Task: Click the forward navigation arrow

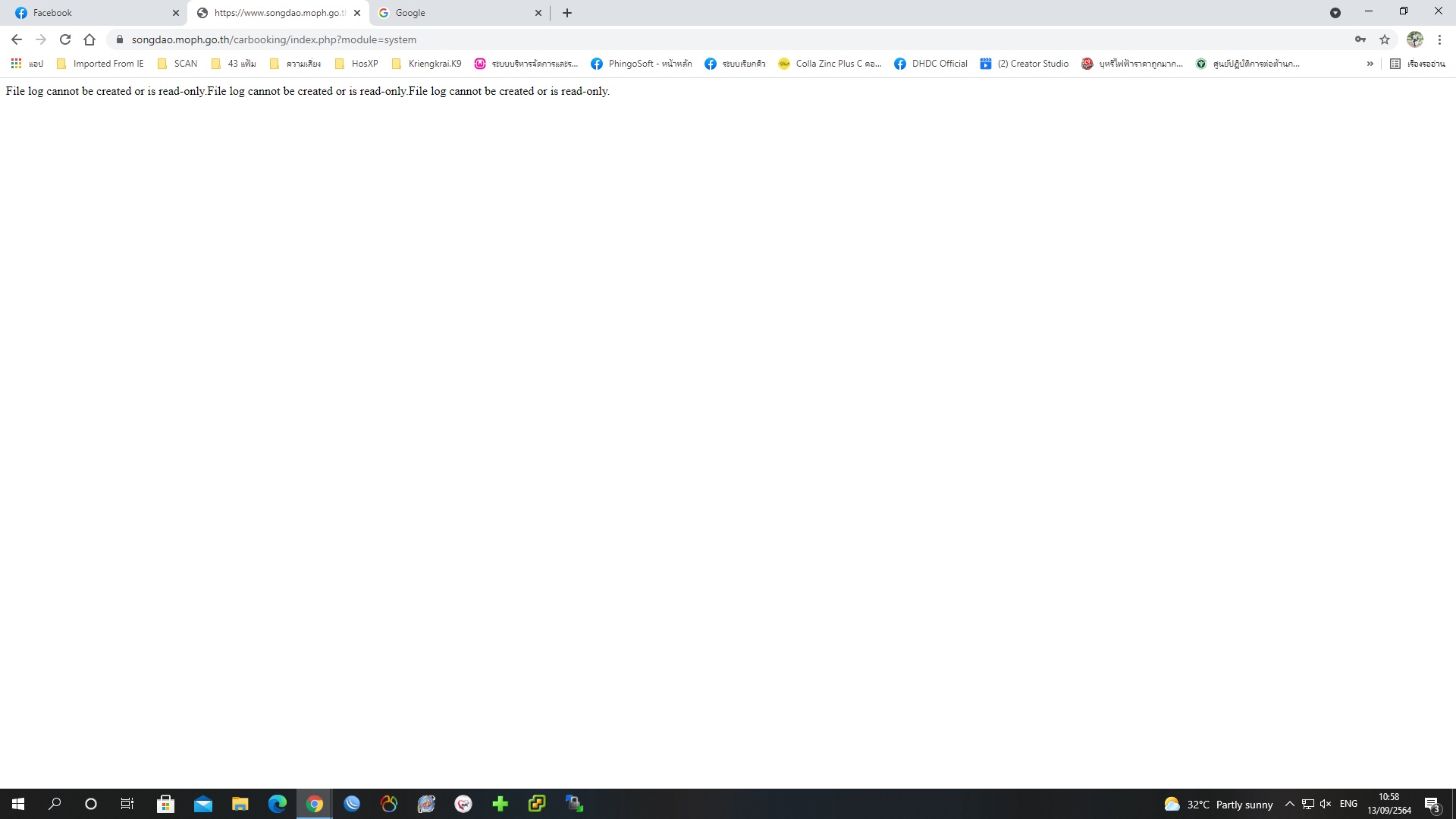Action: (40, 39)
